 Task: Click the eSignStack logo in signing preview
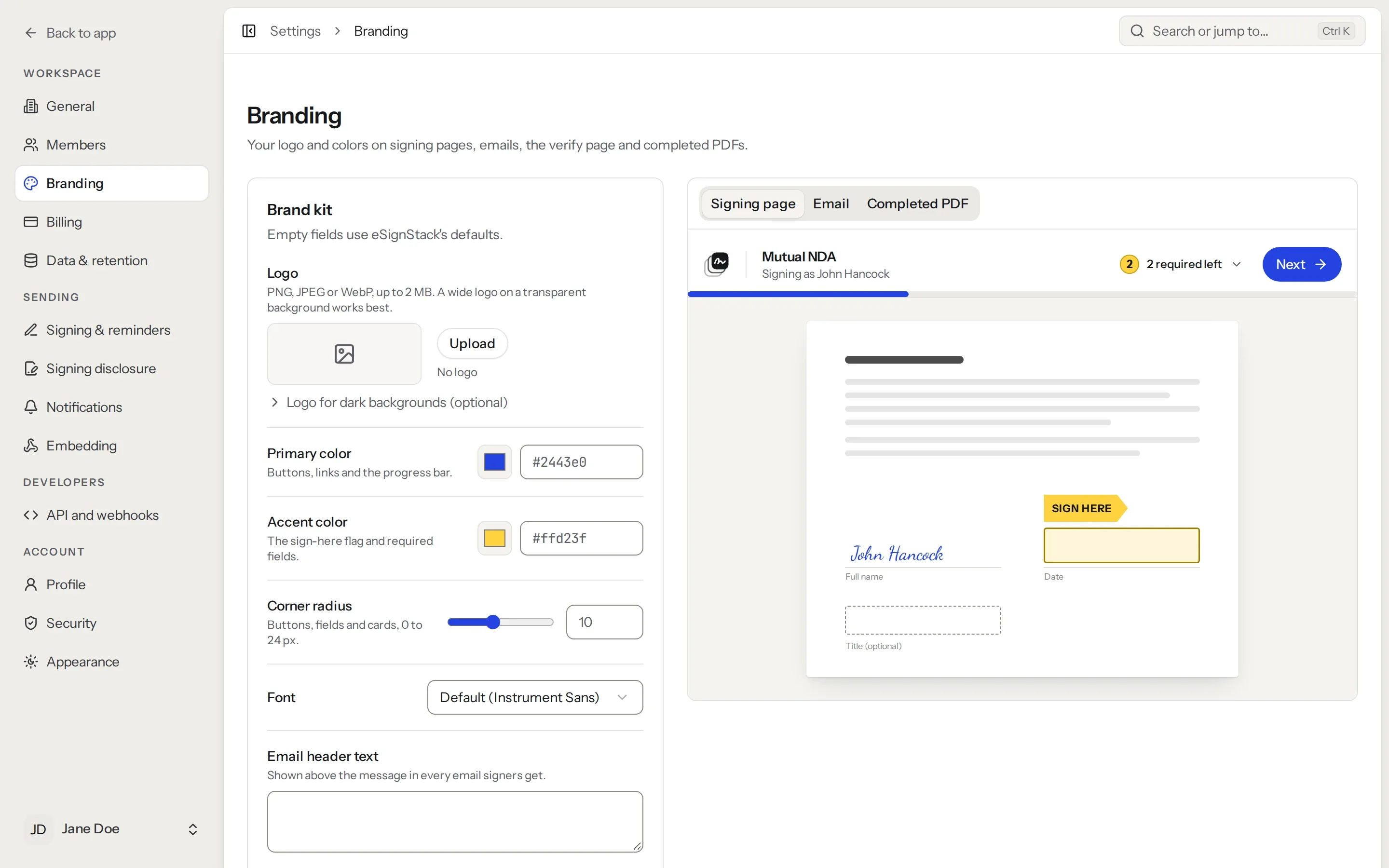tap(716, 264)
